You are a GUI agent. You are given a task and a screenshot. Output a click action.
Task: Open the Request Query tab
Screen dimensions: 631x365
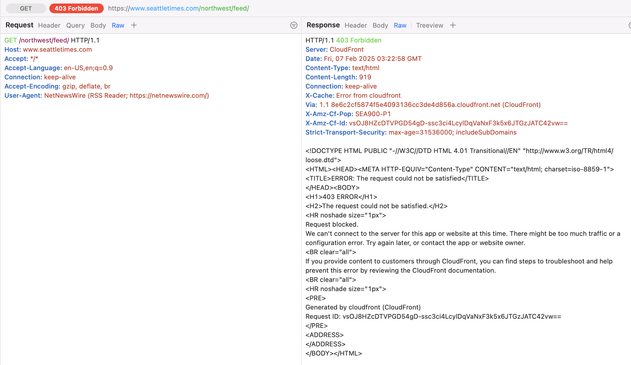75,25
